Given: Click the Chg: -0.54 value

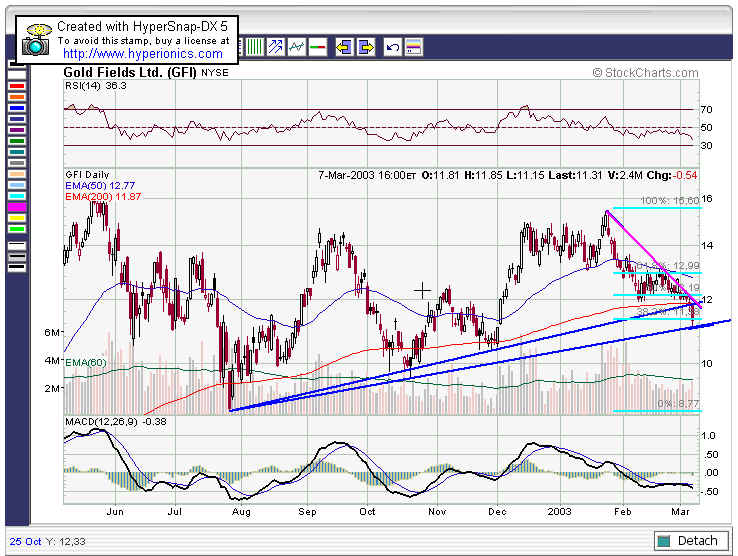Looking at the screenshot, I should (x=672, y=175).
